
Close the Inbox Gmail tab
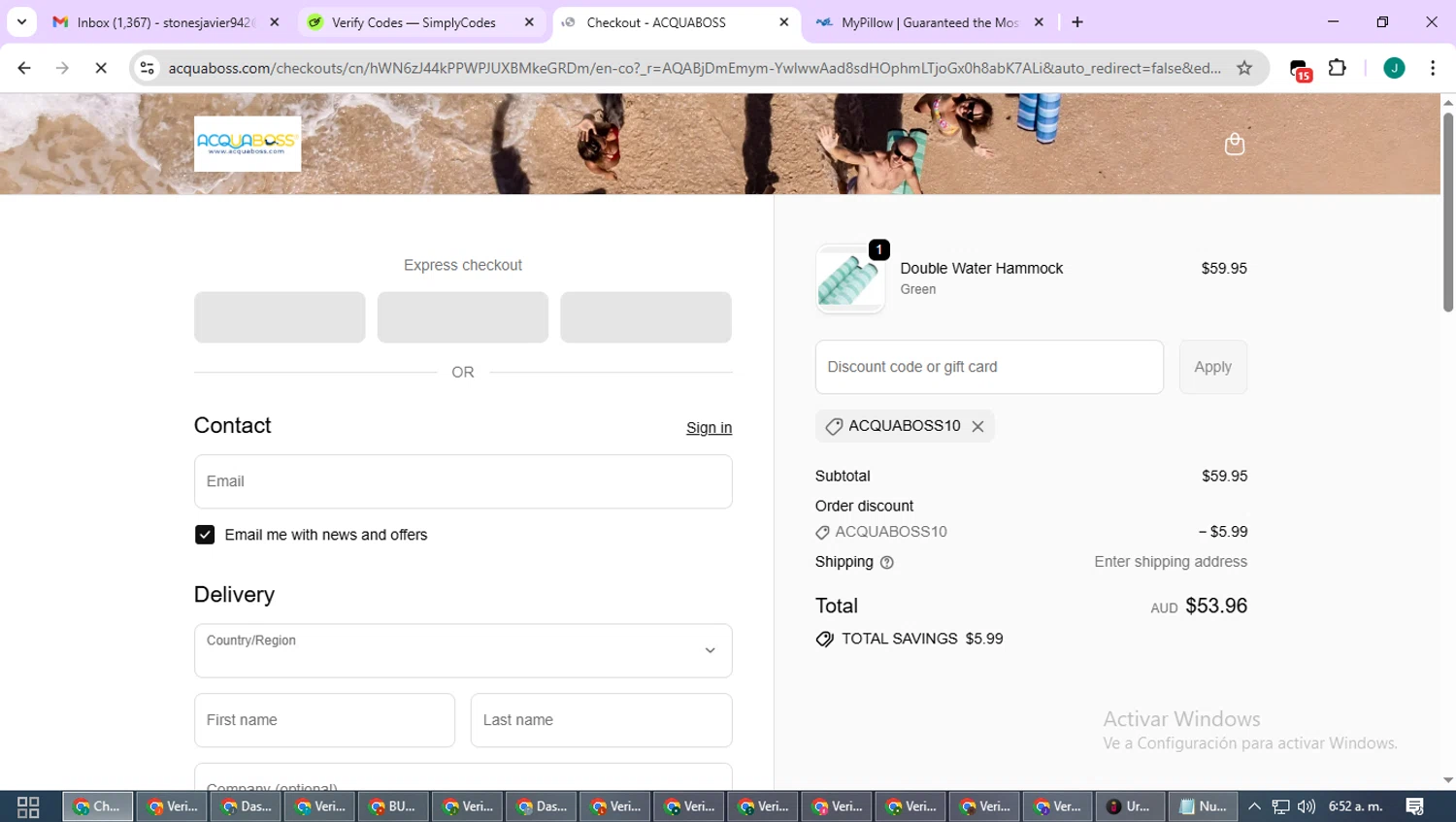[x=275, y=22]
